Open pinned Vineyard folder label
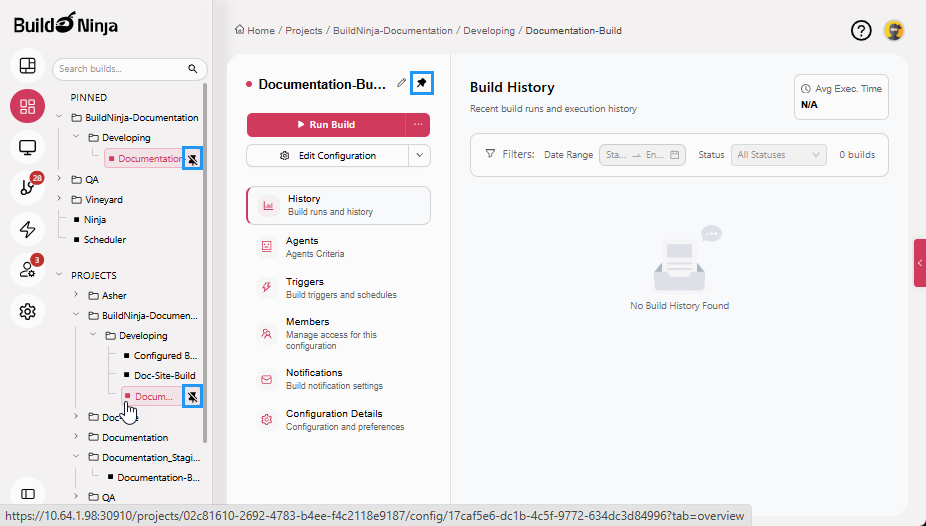The height and width of the screenshot is (526, 926). (x=104, y=200)
